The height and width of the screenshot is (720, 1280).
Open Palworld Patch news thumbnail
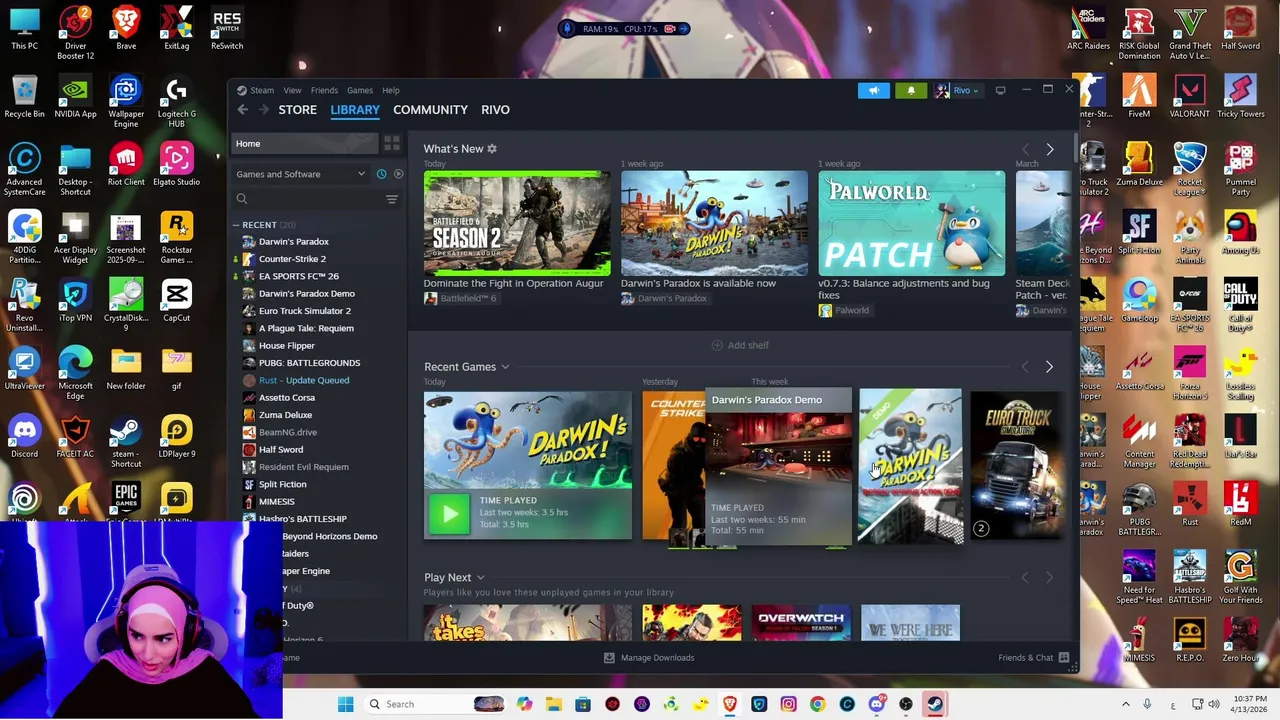[x=912, y=223]
